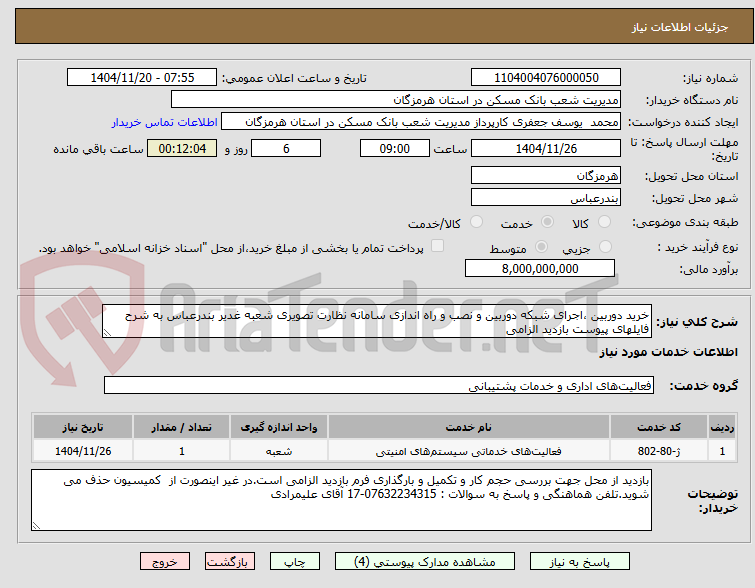
Task: Click the announcement date field 1404/11/20 - 07:55
Action: (x=142, y=78)
